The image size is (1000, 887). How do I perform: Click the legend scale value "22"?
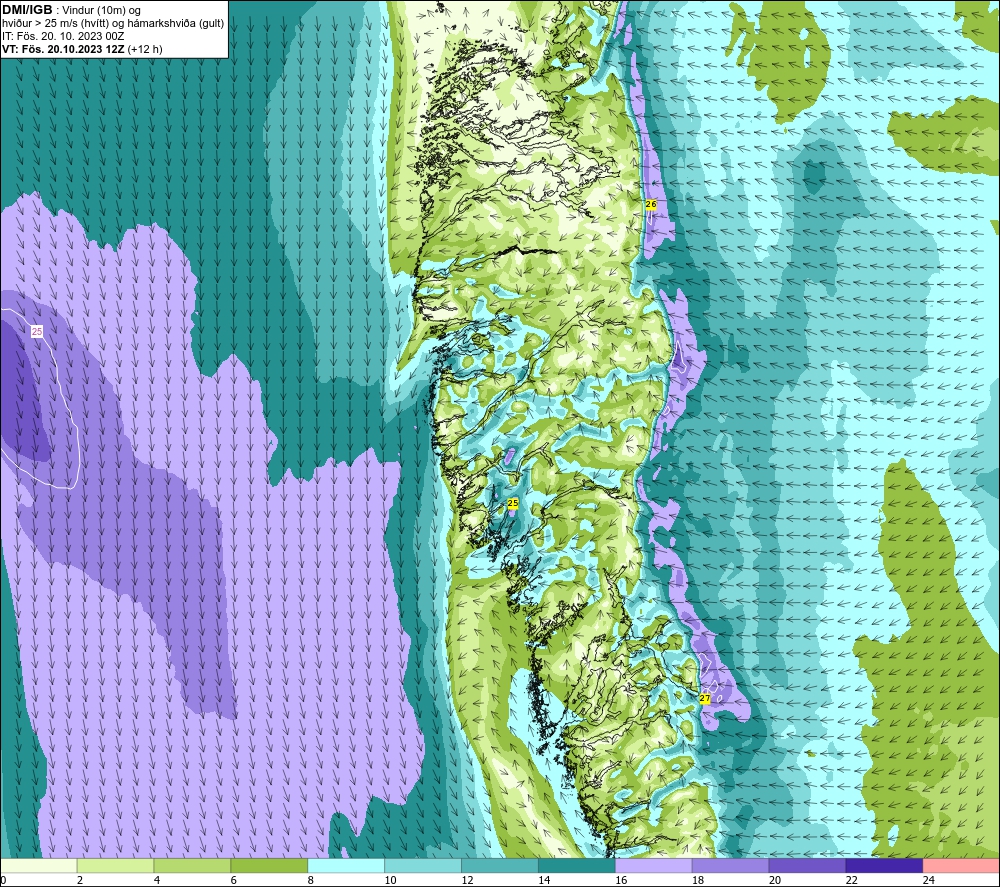point(851,881)
